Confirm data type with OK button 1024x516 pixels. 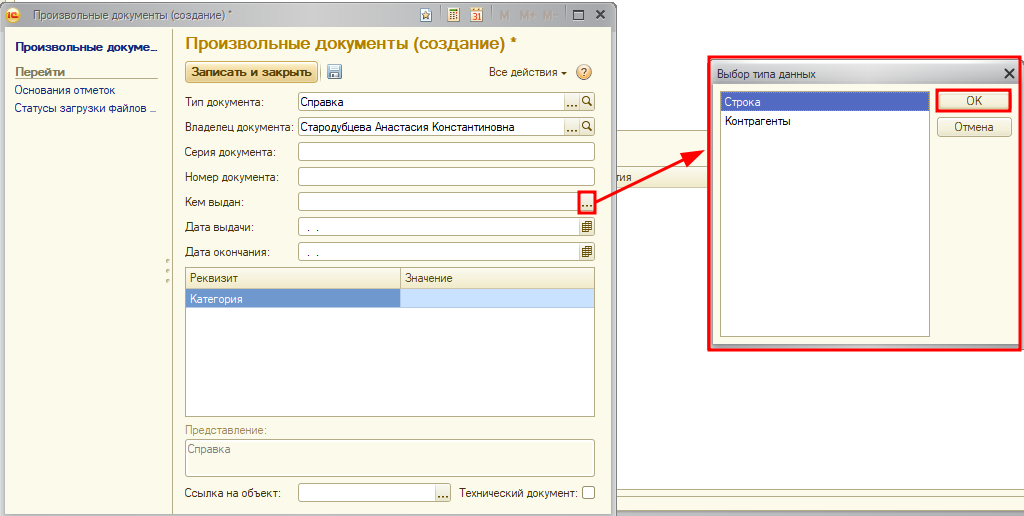click(x=973, y=101)
